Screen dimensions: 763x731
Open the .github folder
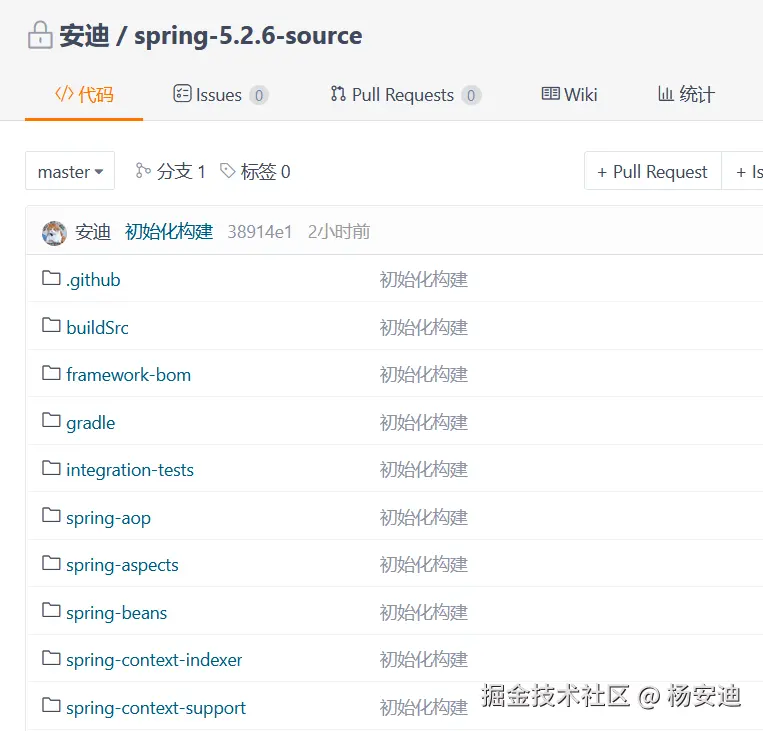tap(93, 280)
